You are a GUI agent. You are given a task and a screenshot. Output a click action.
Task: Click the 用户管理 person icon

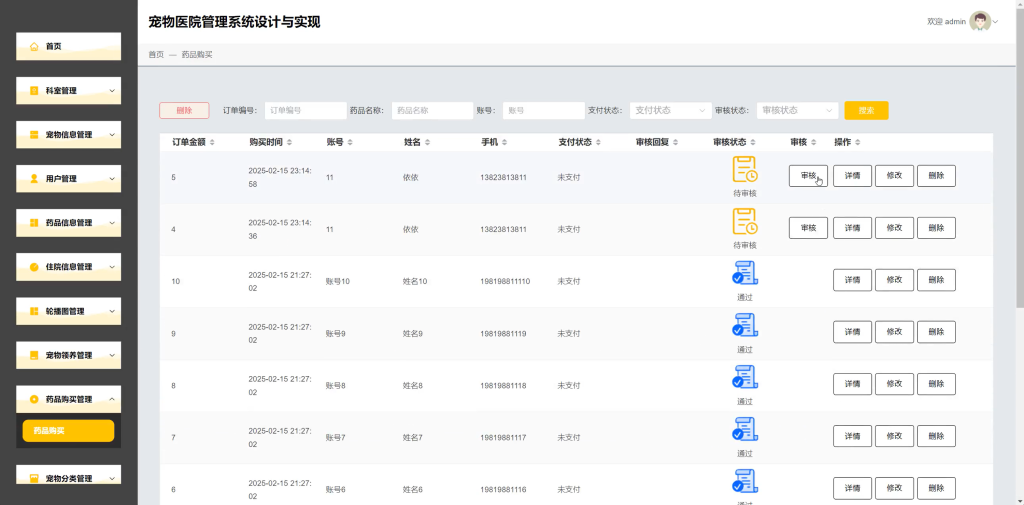click(35, 178)
